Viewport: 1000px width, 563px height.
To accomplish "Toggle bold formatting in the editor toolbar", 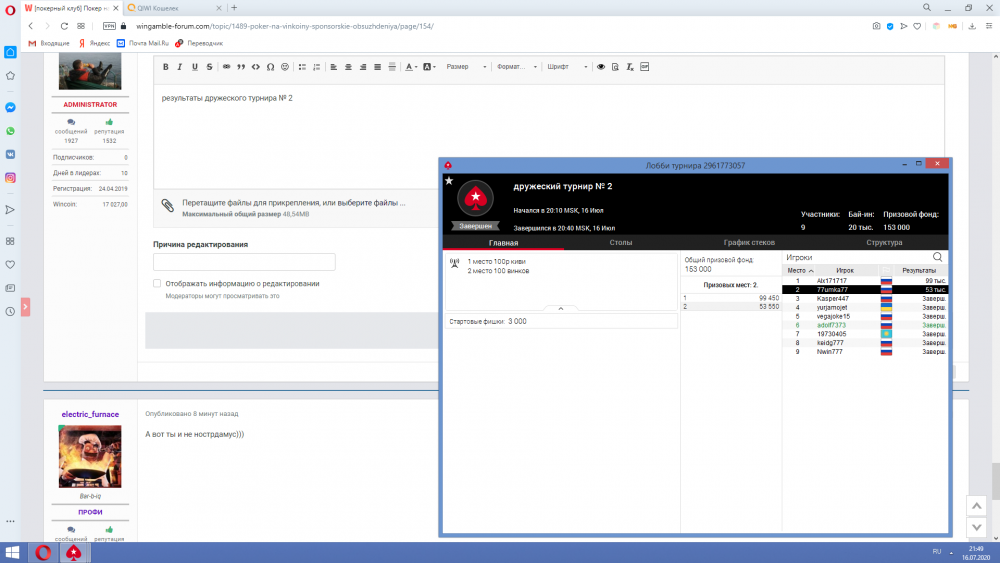I will tap(166, 67).
